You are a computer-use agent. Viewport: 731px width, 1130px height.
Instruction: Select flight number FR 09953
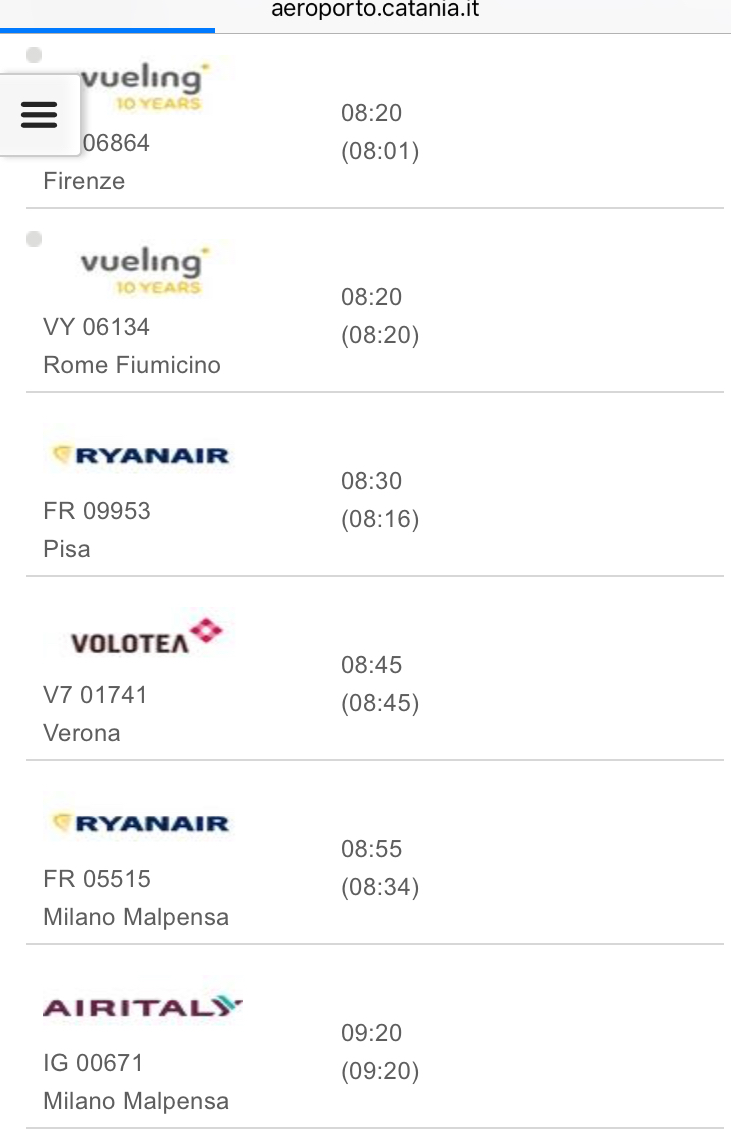coord(97,511)
